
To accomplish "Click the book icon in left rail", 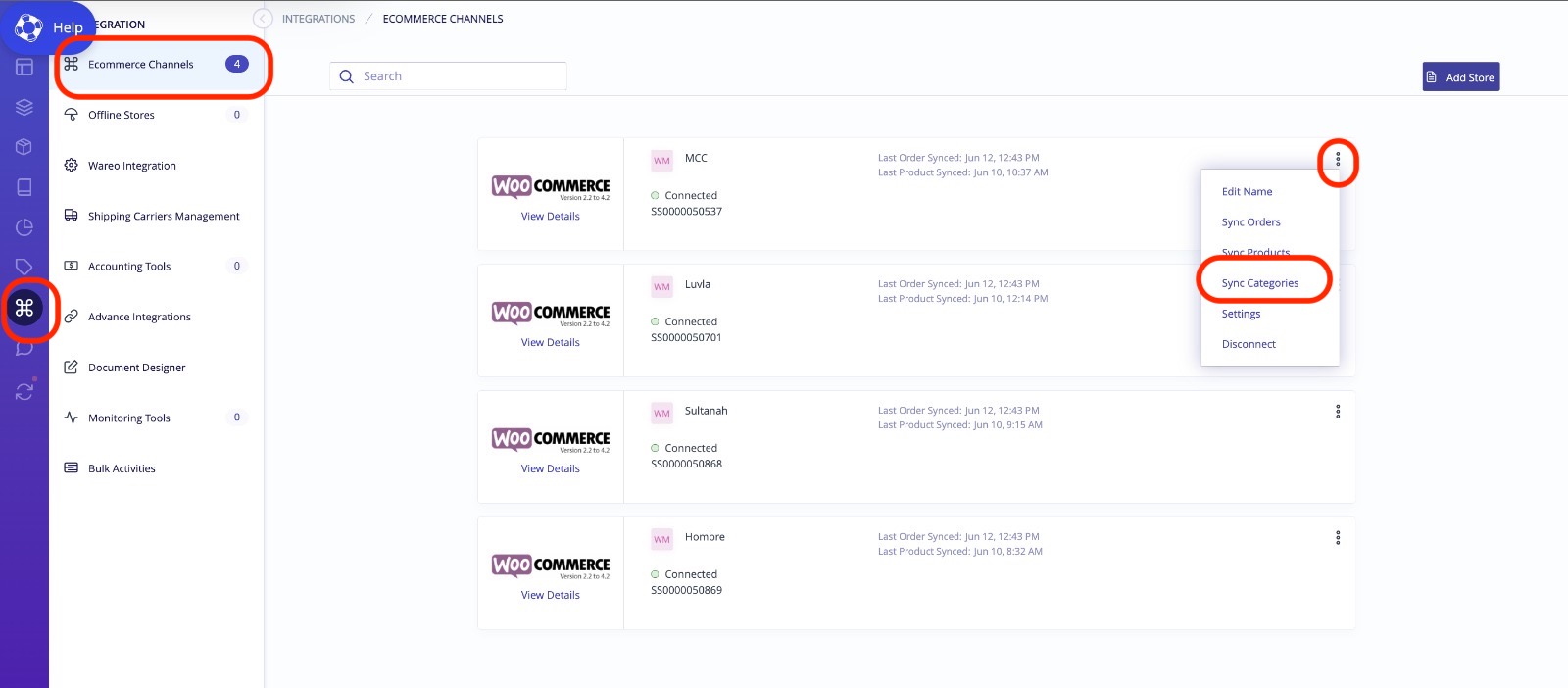I will (x=24, y=187).
